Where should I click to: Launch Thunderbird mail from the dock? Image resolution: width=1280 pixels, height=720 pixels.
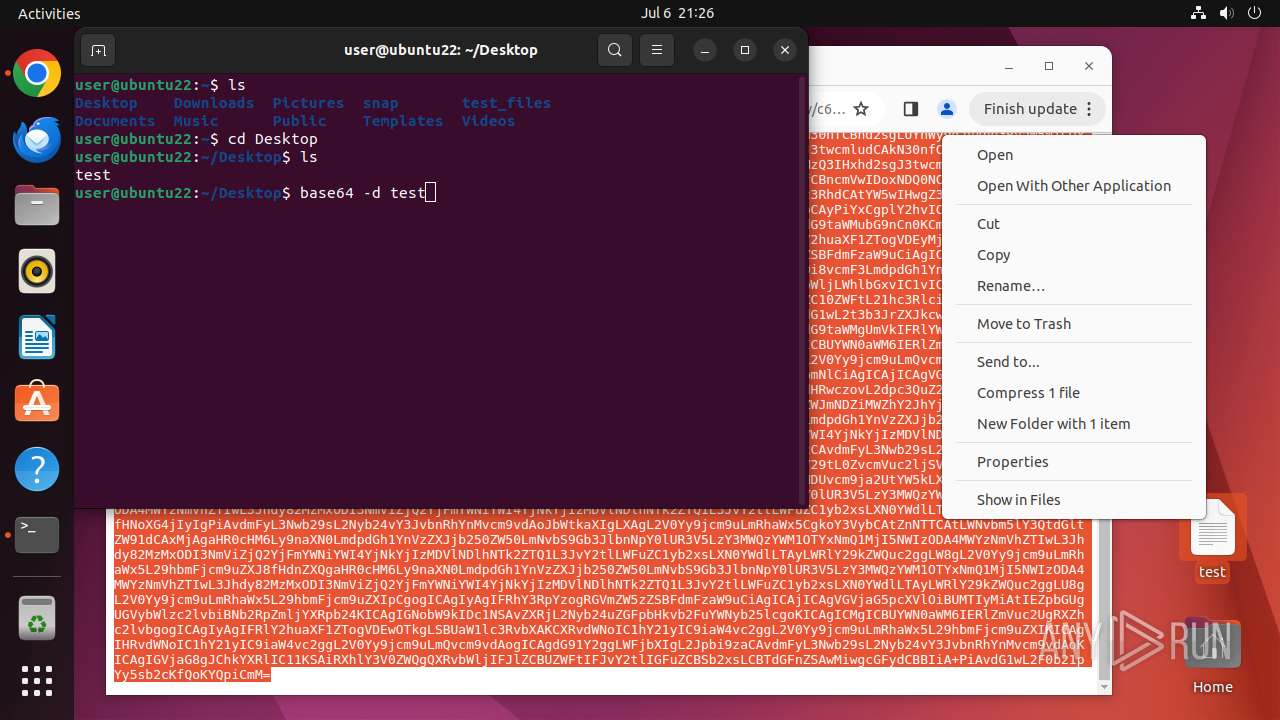(x=37, y=140)
